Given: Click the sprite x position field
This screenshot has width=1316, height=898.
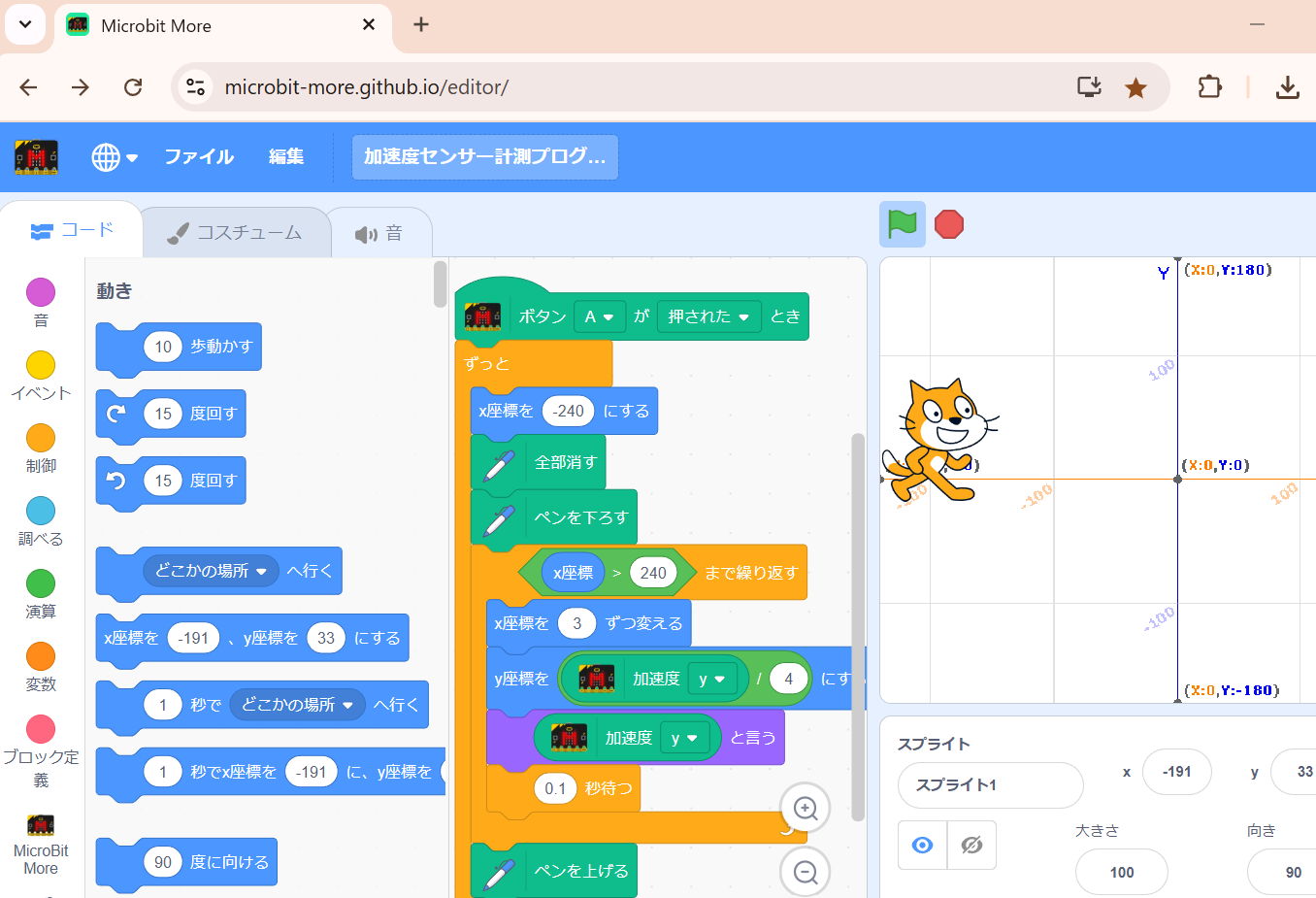Looking at the screenshot, I should pos(1177,772).
